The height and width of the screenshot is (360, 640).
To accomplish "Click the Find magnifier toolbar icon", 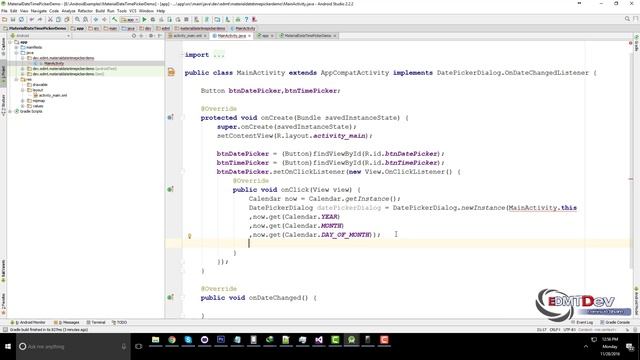I will 77,20.
